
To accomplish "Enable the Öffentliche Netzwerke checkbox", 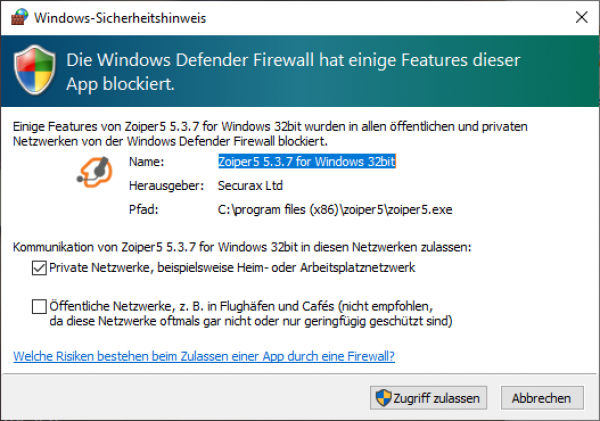I will [x=39, y=307].
